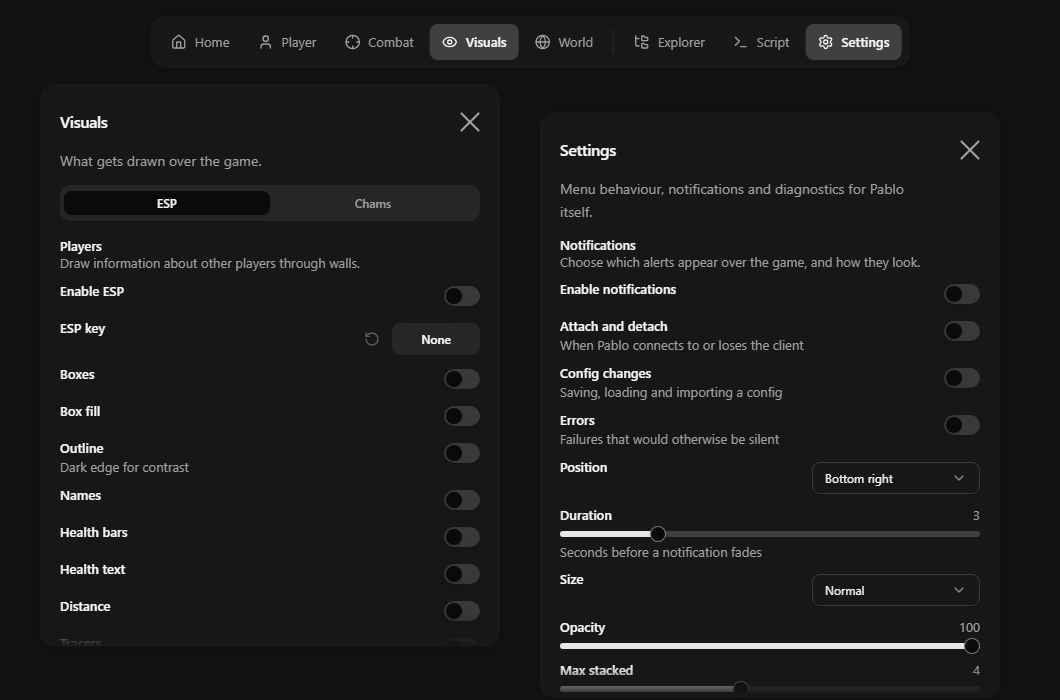Open the Size dropdown
This screenshot has width=1060, height=700.
[x=896, y=590]
